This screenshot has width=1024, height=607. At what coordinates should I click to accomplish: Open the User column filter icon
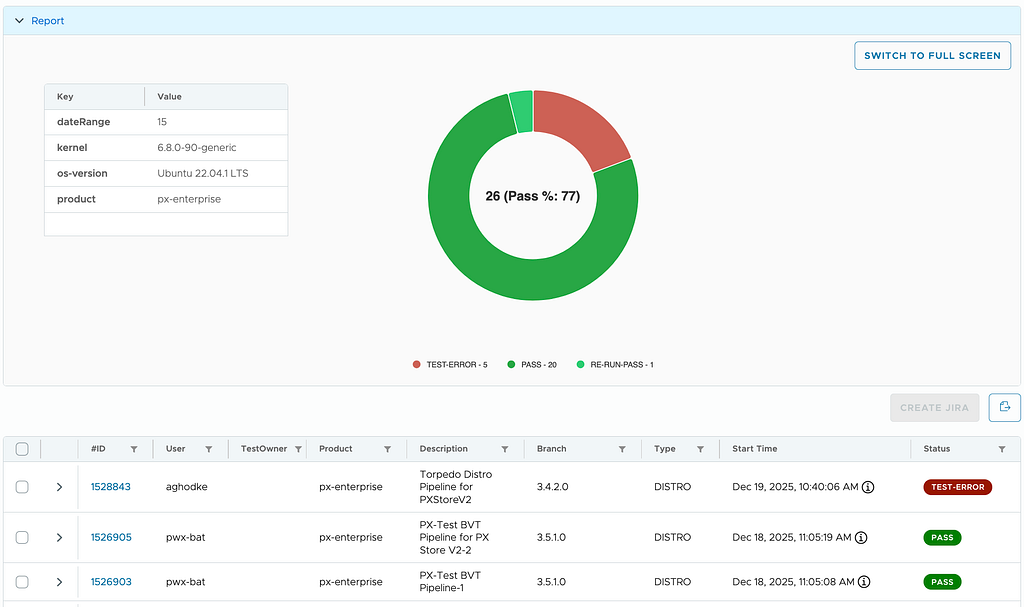click(209, 450)
